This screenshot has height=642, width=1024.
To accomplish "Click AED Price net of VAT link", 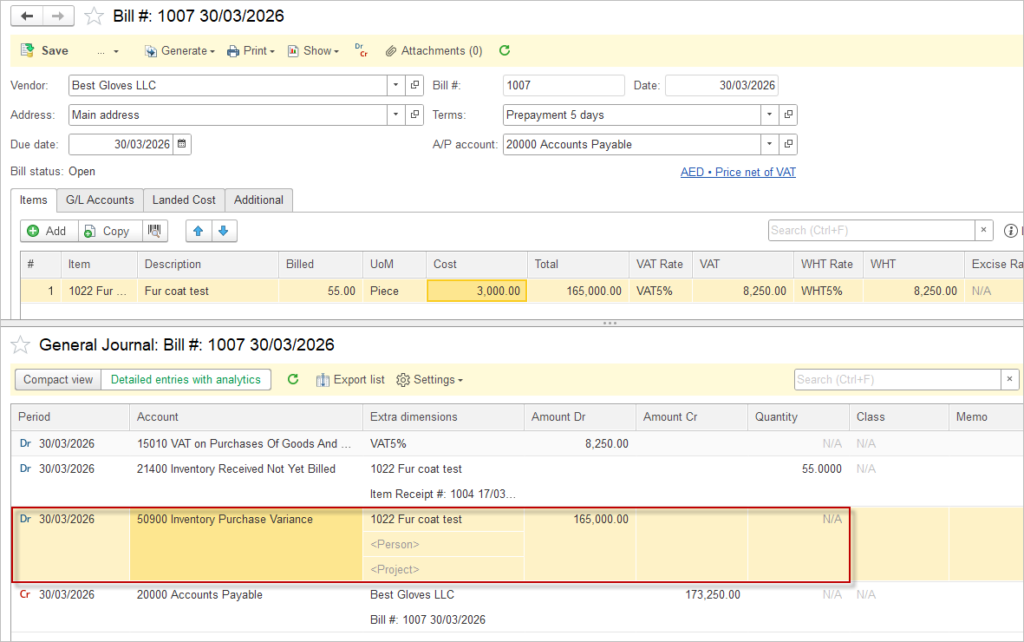I will [738, 172].
